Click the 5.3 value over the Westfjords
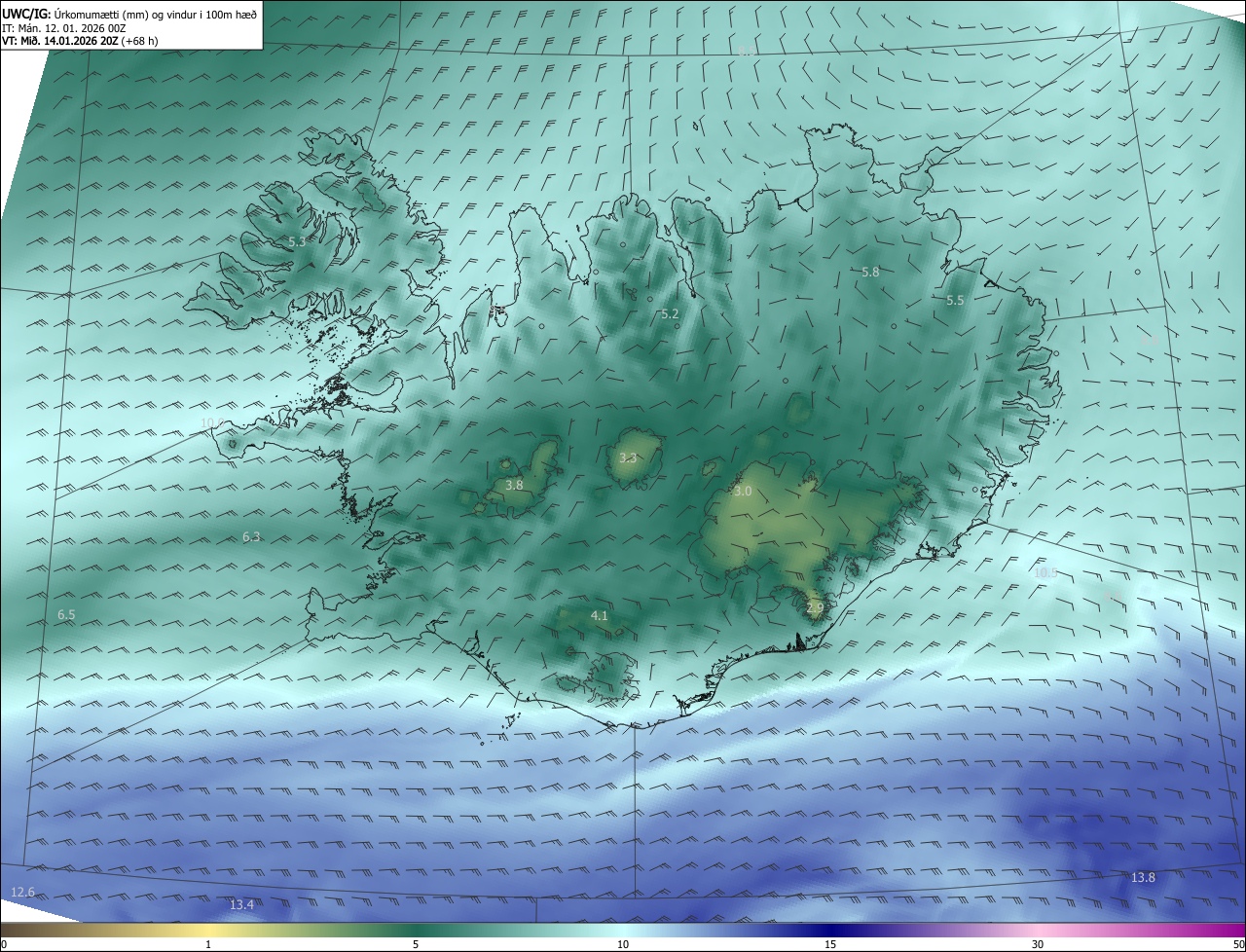Viewport: 1246px width, 952px height. click(x=297, y=241)
